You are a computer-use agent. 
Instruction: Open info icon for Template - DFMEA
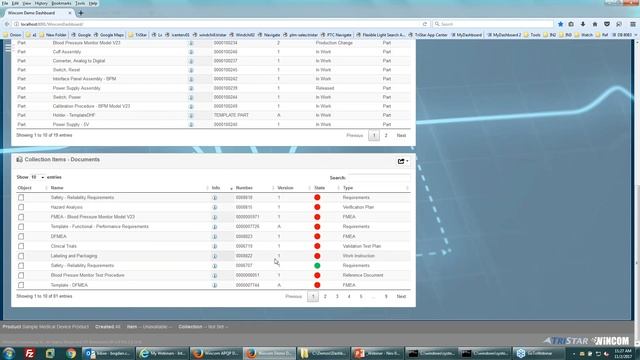(x=215, y=285)
